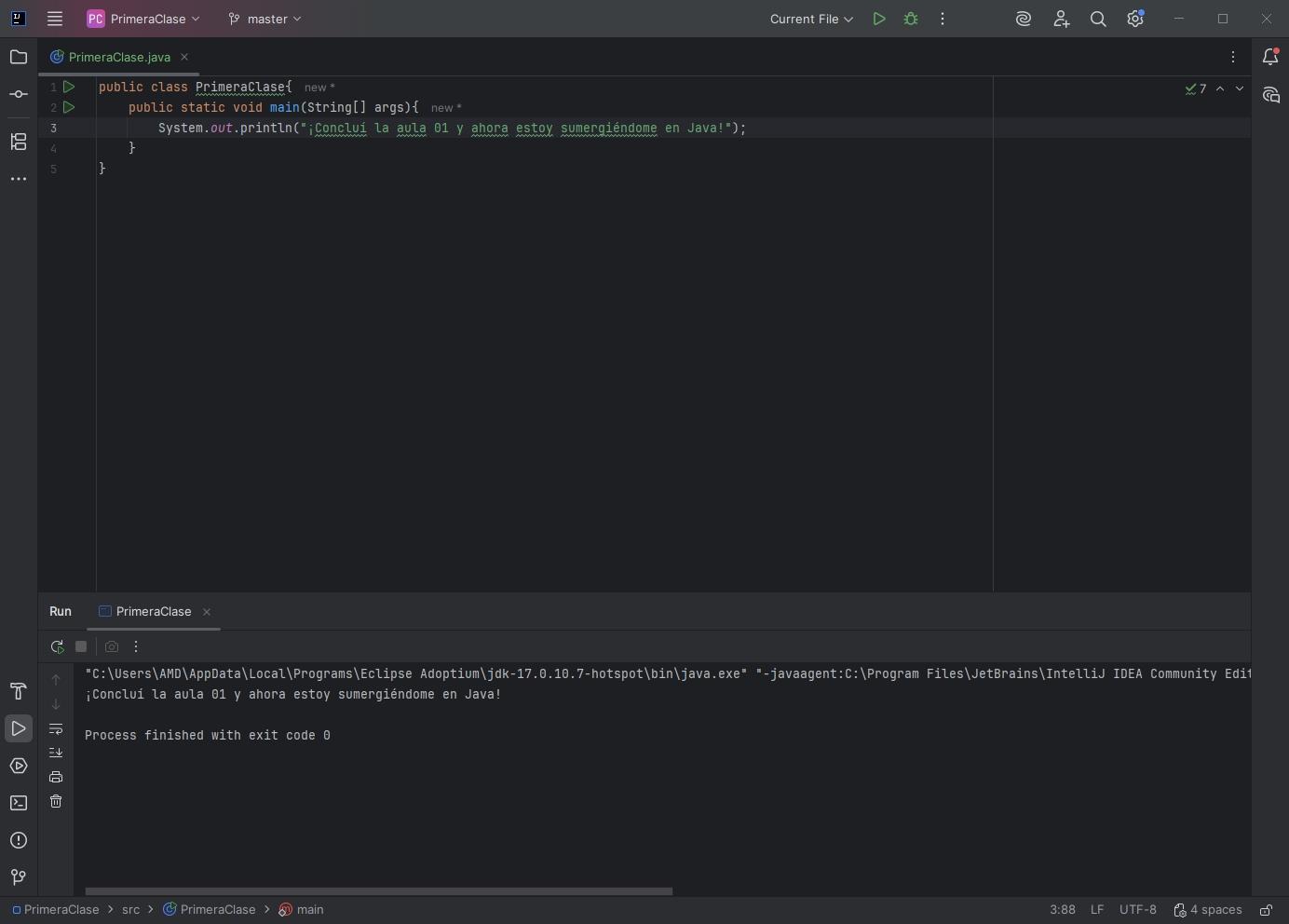Toggle scroll to end of console output
Viewport: 1289px width, 924px height.
point(56,753)
